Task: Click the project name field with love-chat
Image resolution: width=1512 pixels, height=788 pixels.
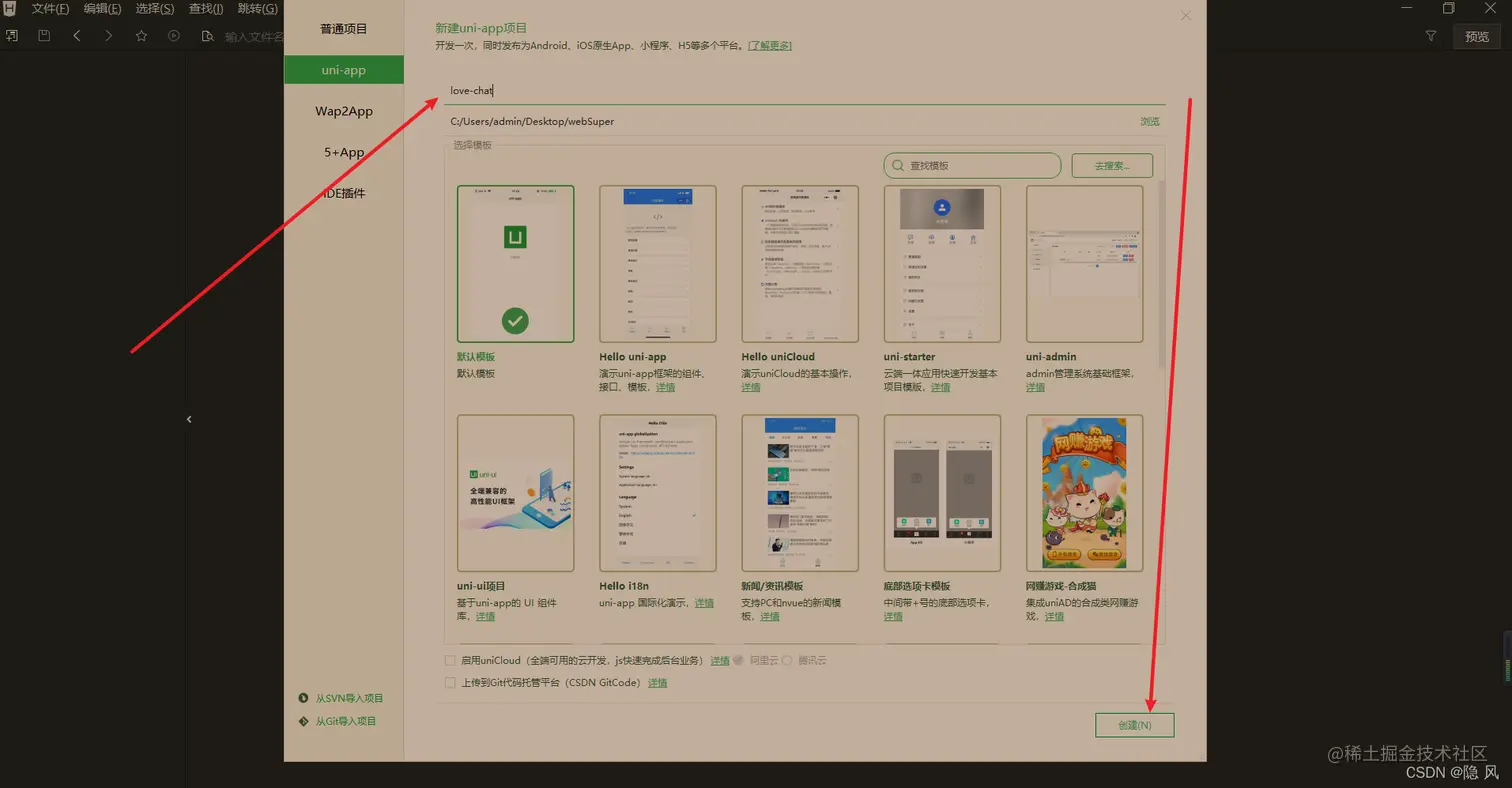Action: click(805, 90)
